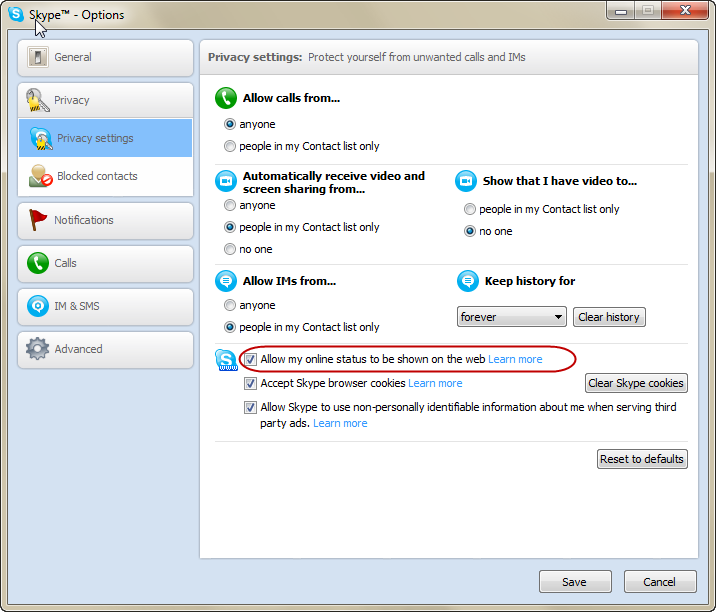716x612 pixels.
Task: Click the green phone icon beside Allow calls from
Action: 226,98
